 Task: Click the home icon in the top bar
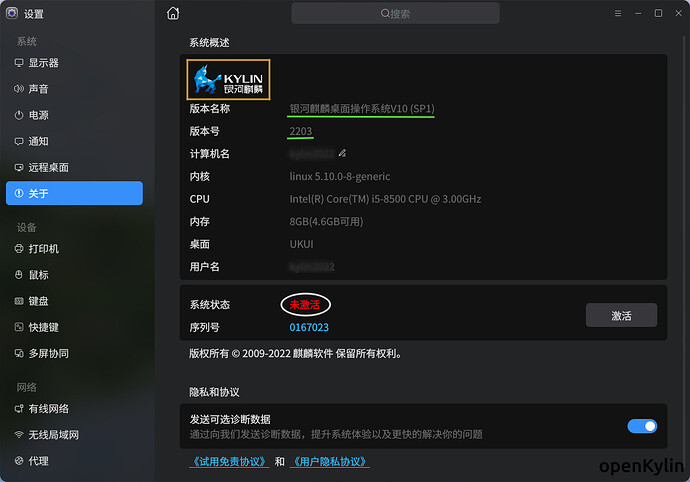(173, 13)
